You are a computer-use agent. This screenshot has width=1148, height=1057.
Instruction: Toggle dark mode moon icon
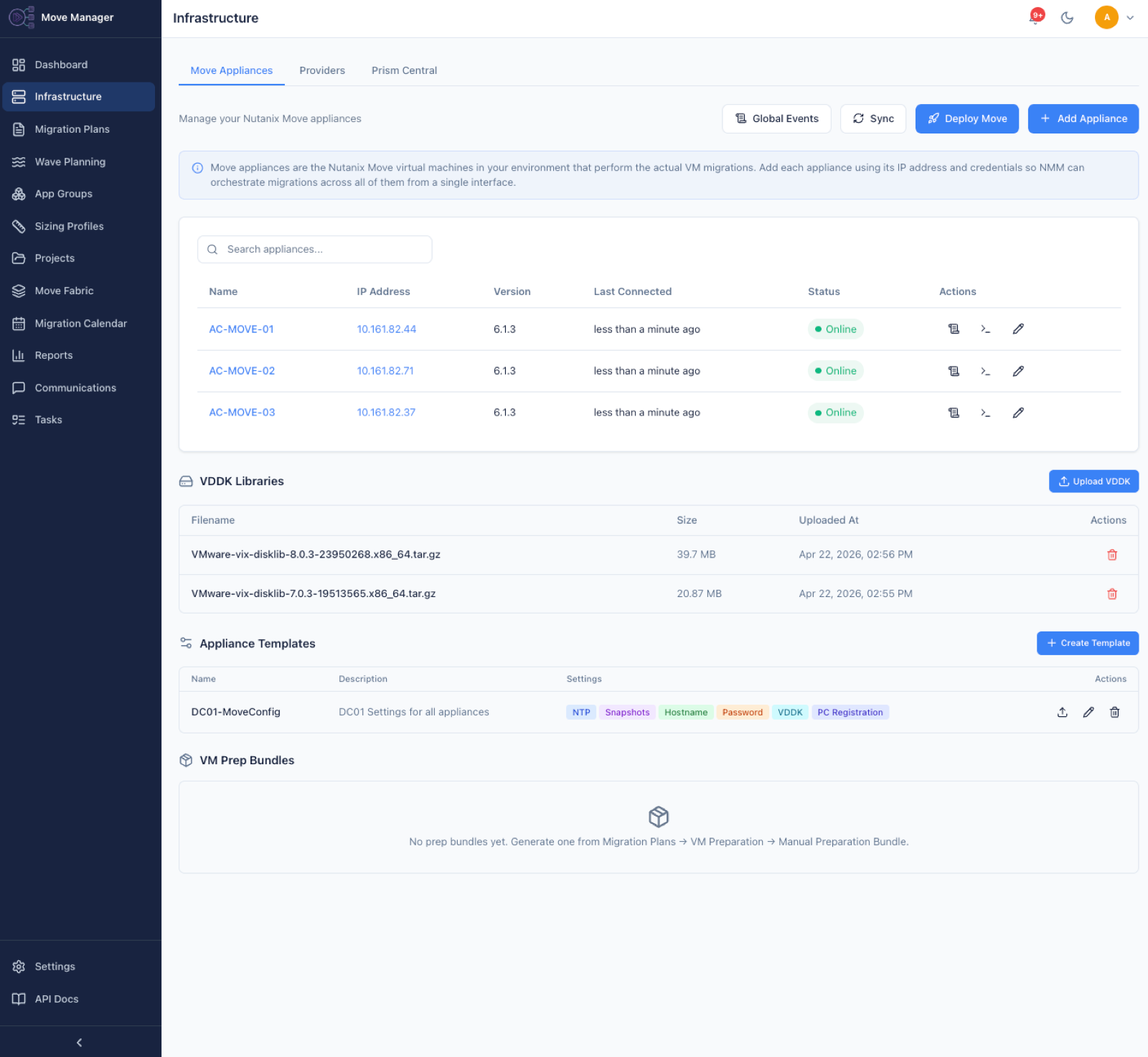1068,18
